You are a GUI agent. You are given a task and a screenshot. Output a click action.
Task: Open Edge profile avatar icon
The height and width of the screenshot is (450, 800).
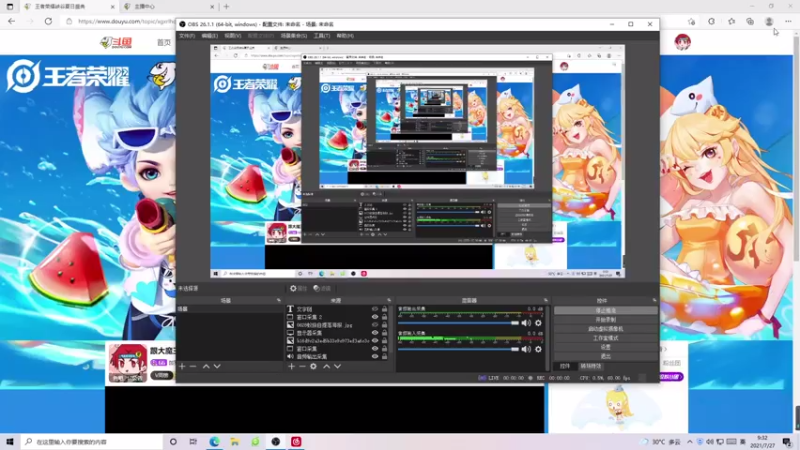[x=769, y=21]
